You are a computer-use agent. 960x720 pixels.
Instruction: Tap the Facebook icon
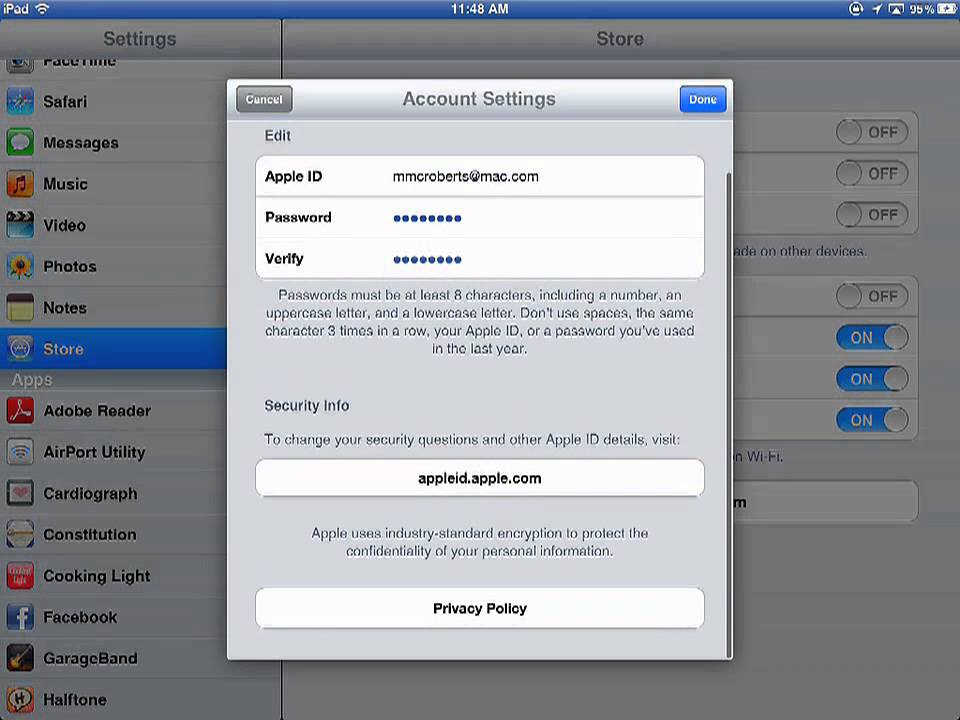[x=20, y=617]
